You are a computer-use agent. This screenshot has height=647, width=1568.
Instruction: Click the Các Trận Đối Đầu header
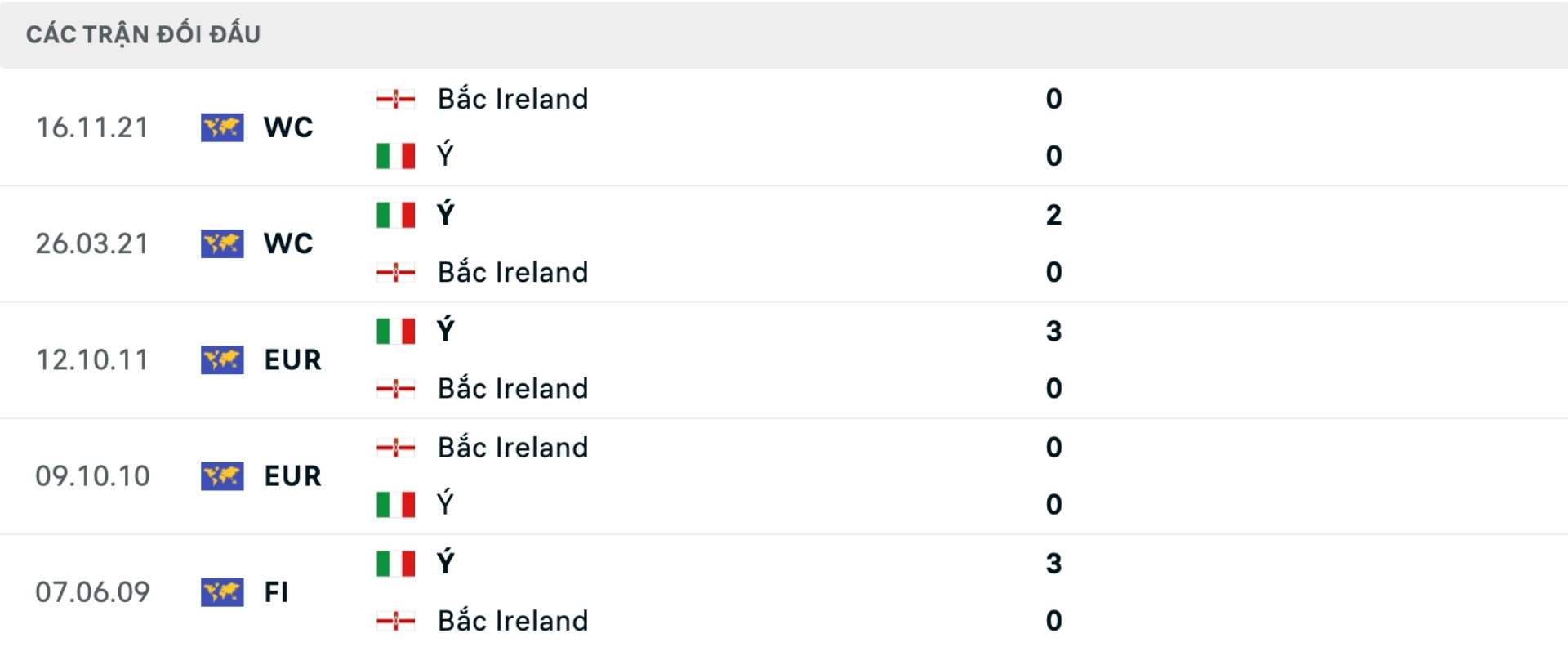tap(144, 34)
